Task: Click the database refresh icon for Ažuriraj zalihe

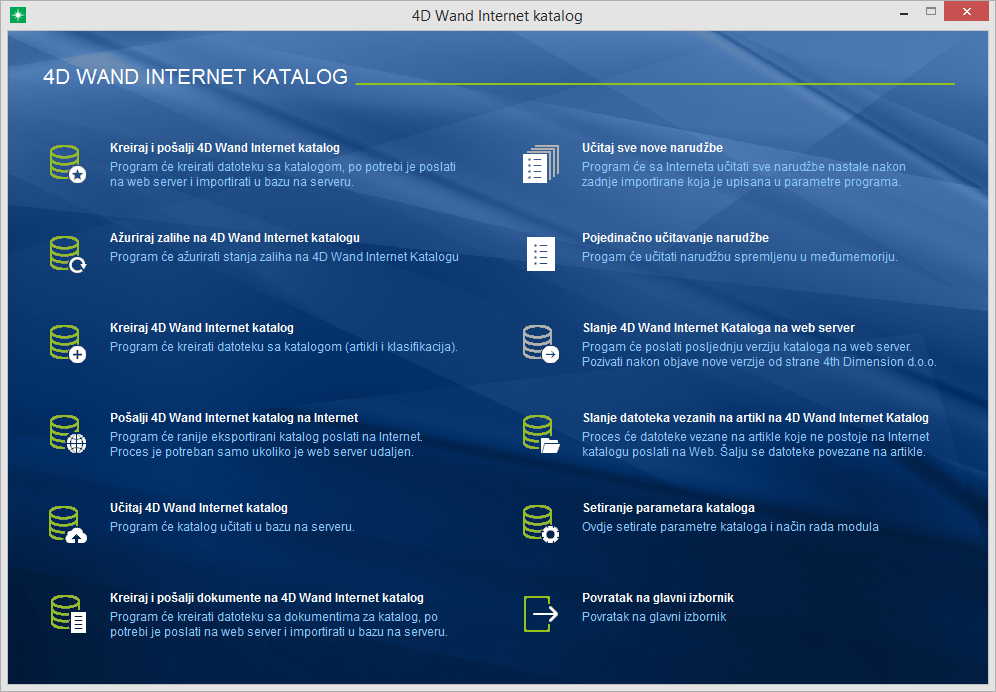Action: pos(68,254)
